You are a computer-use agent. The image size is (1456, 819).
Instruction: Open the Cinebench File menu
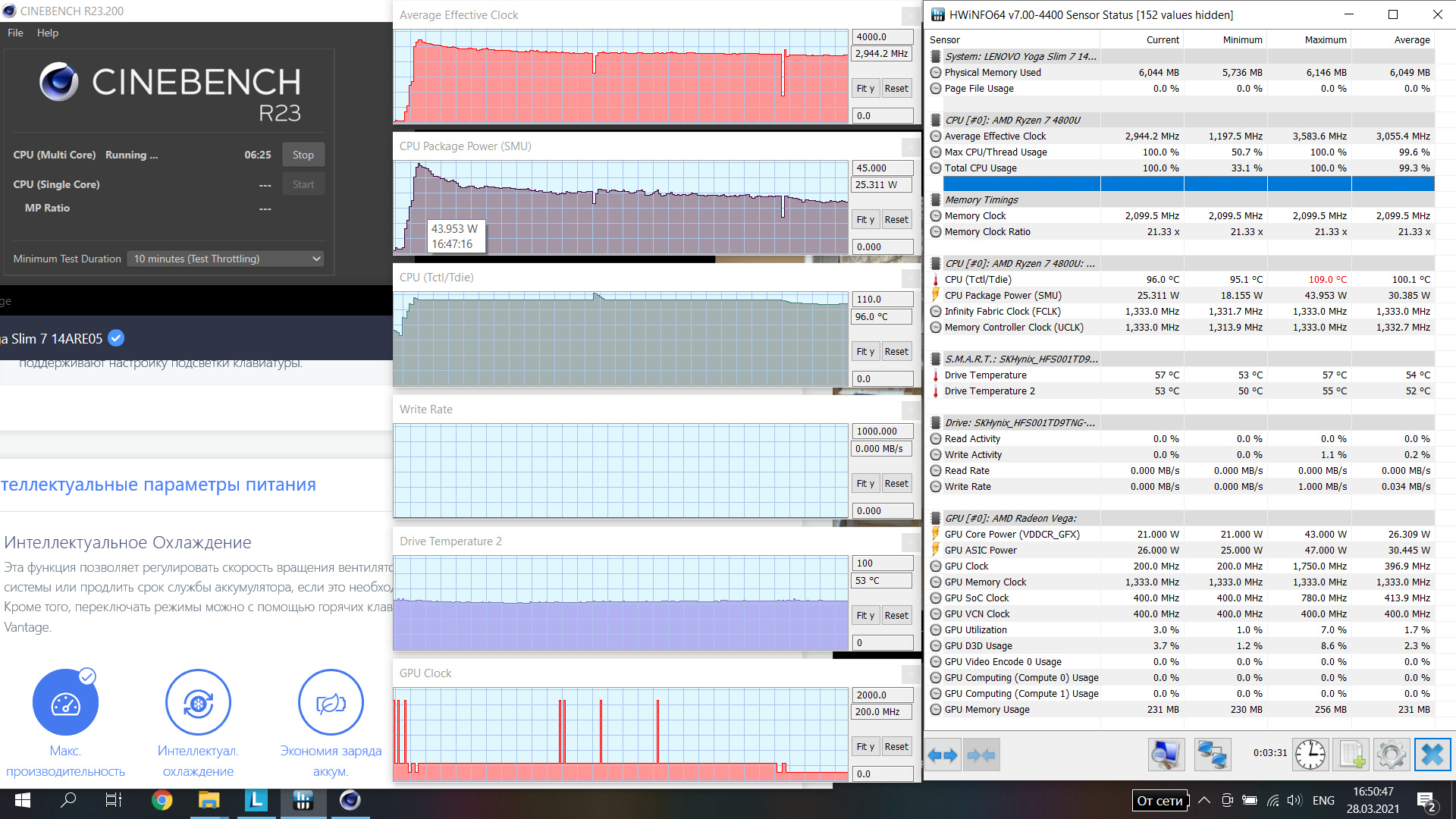pos(15,33)
